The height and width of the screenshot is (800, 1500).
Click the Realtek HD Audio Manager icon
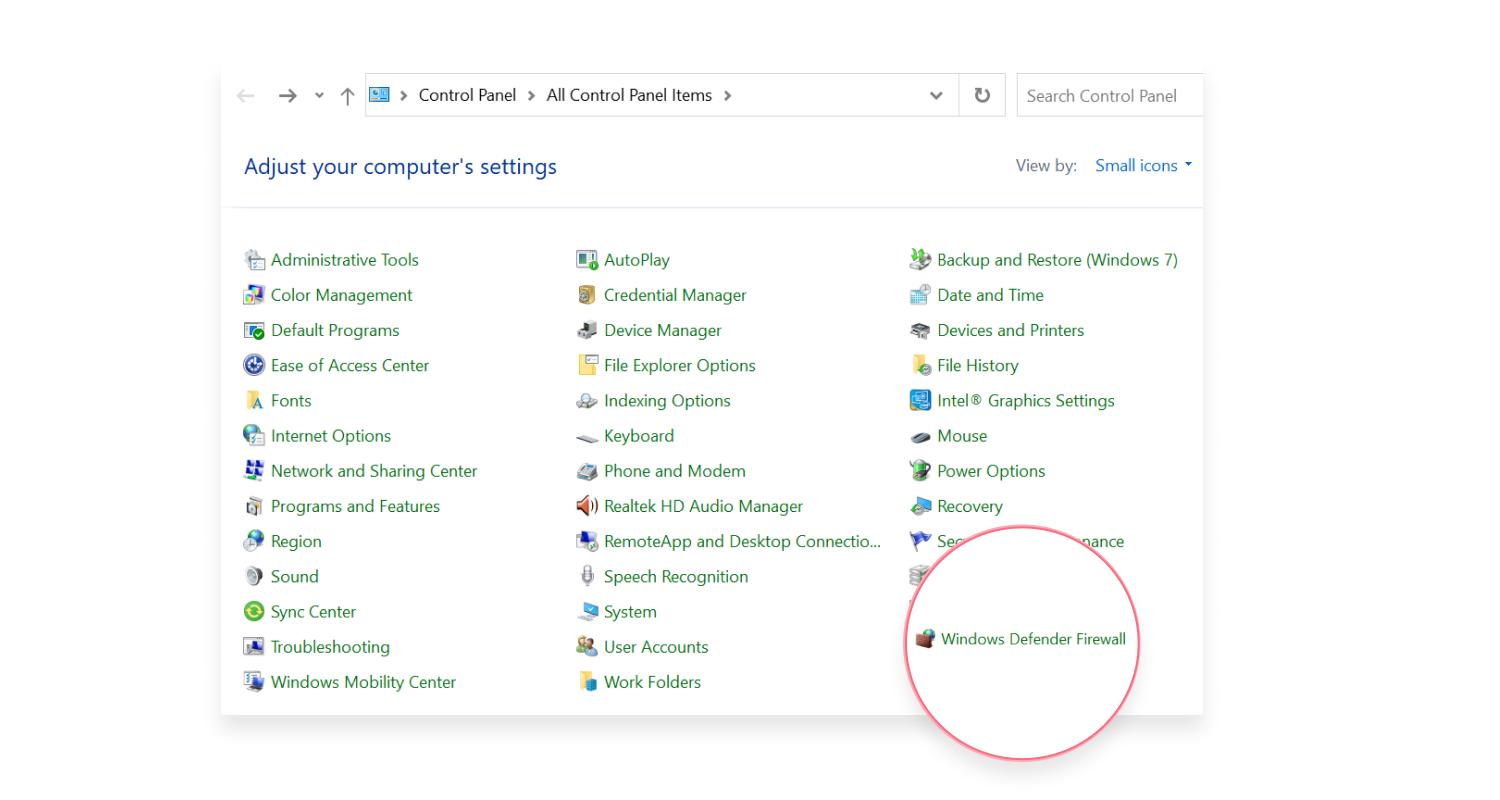pos(587,506)
